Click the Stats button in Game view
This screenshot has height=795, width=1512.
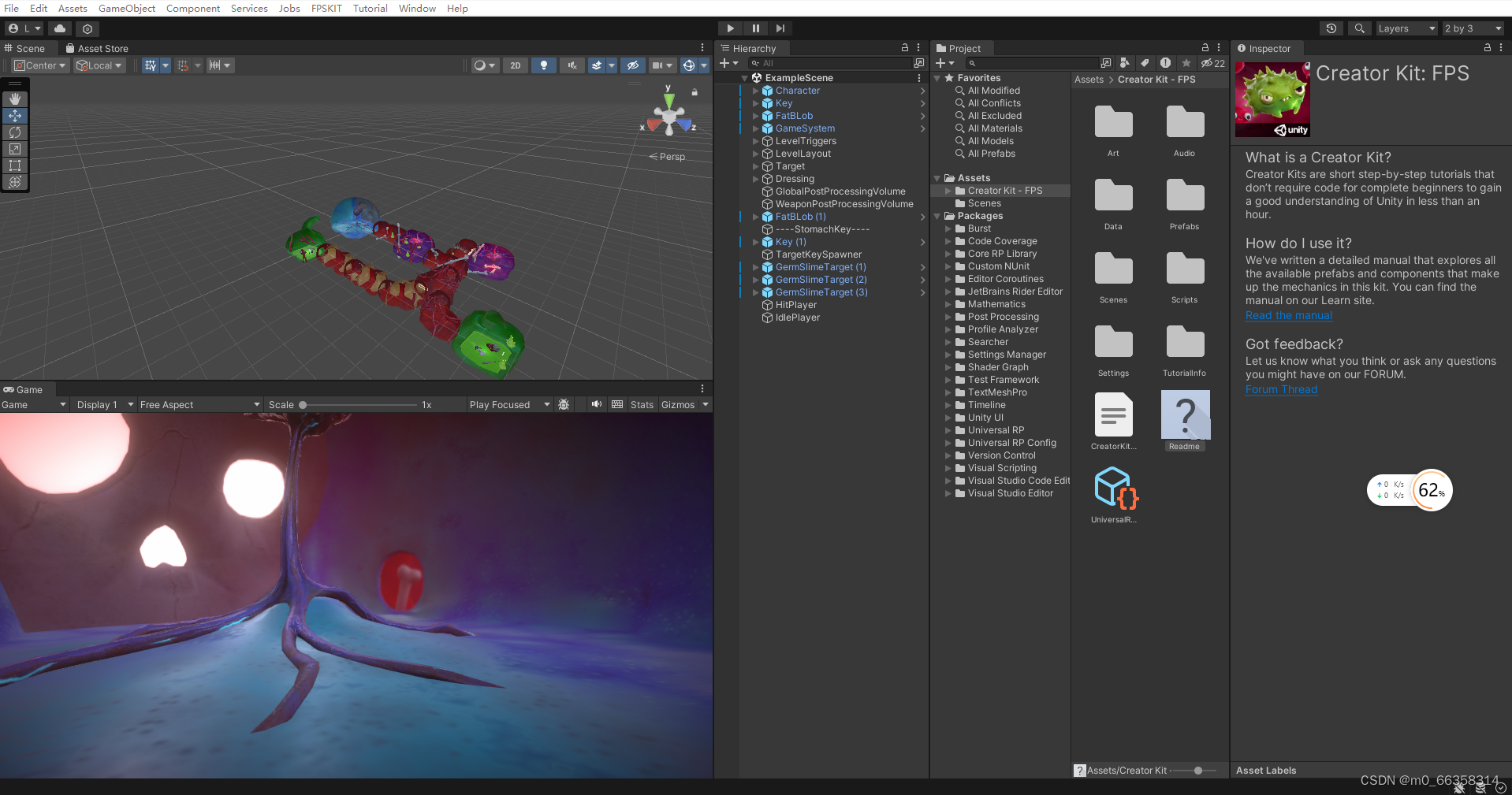[642, 405]
